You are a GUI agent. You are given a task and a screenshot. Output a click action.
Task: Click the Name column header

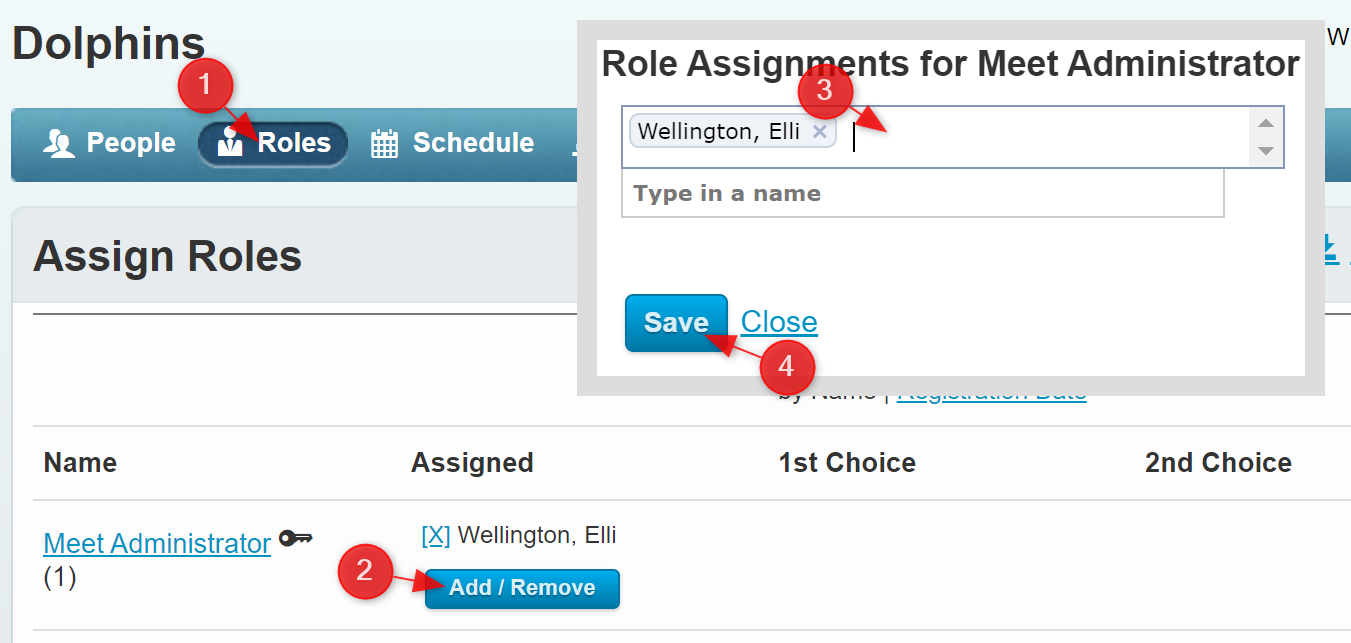pos(80,463)
